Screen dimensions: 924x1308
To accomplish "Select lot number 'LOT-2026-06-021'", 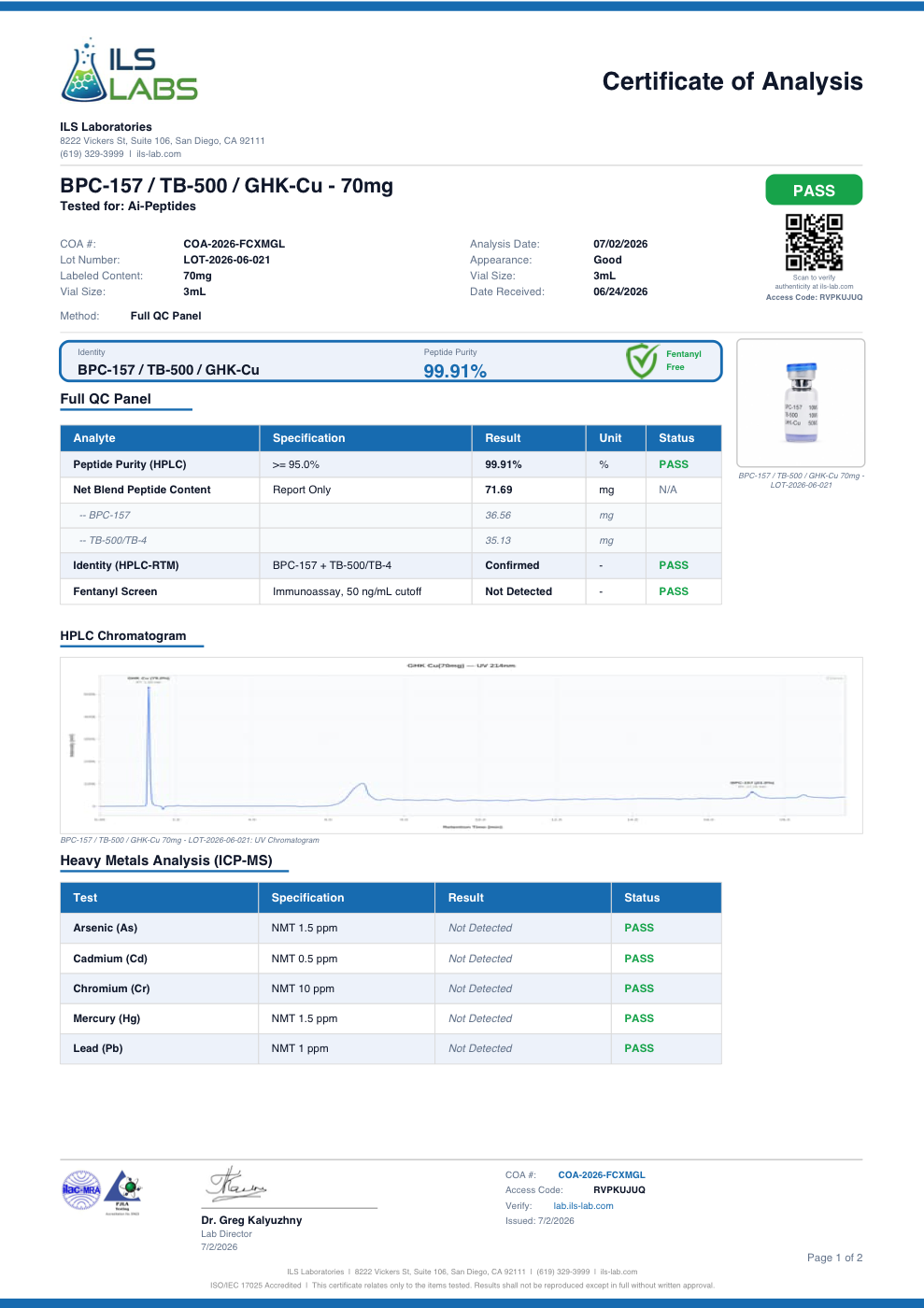I will pos(227,260).
